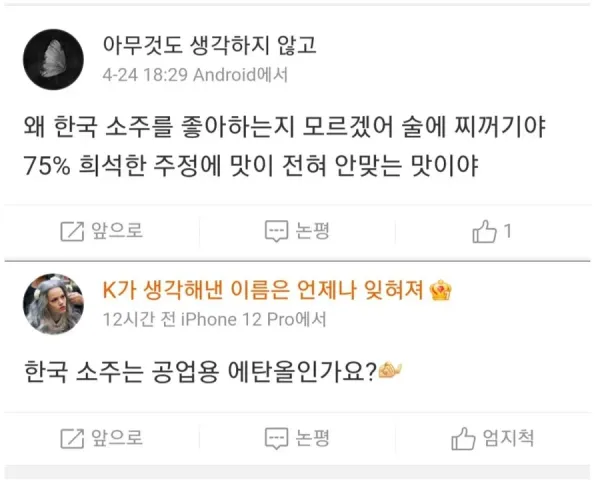Tap the speech bubble icon under the second comment
Screen dimensions: 600x480
pyautogui.click(x=276, y=438)
